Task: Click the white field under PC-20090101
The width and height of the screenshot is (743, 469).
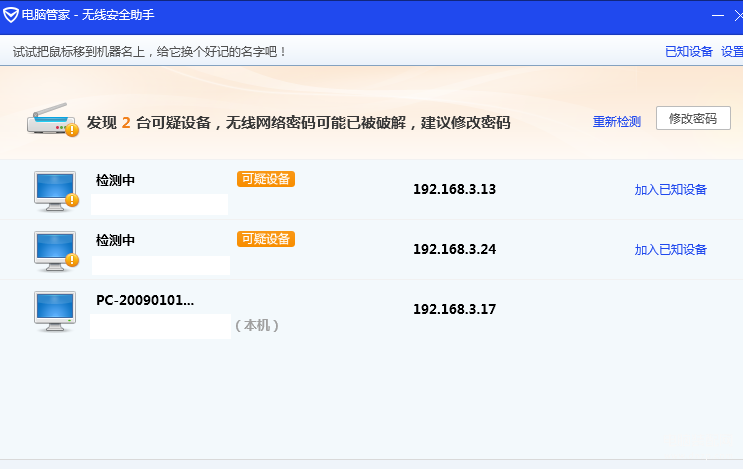Action: click(x=160, y=326)
